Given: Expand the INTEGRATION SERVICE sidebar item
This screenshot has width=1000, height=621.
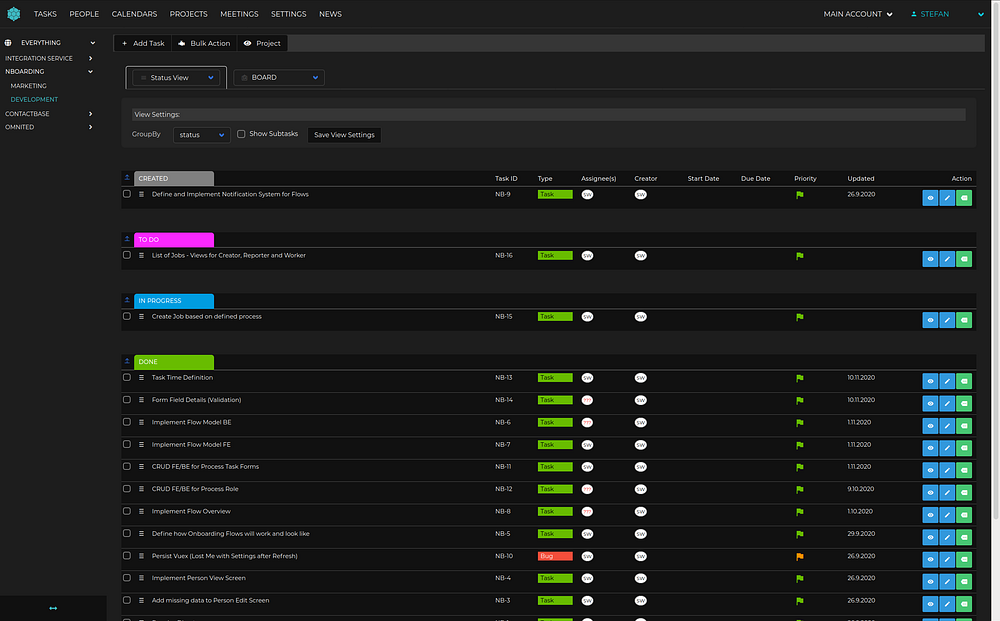Looking at the screenshot, I should [90, 58].
